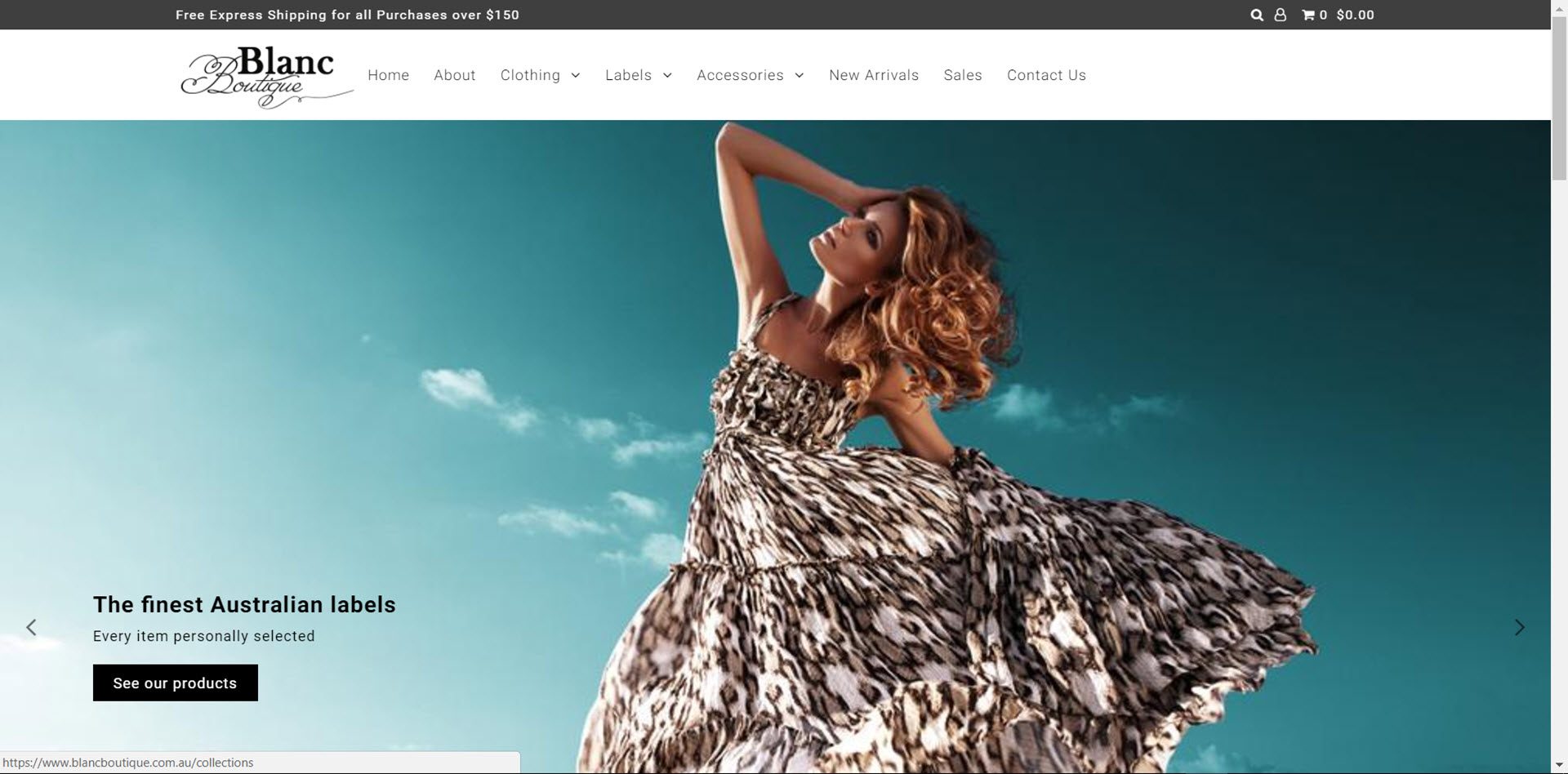This screenshot has width=1568, height=774.
Task: Open the Contact Us link
Action: click(x=1046, y=75)
